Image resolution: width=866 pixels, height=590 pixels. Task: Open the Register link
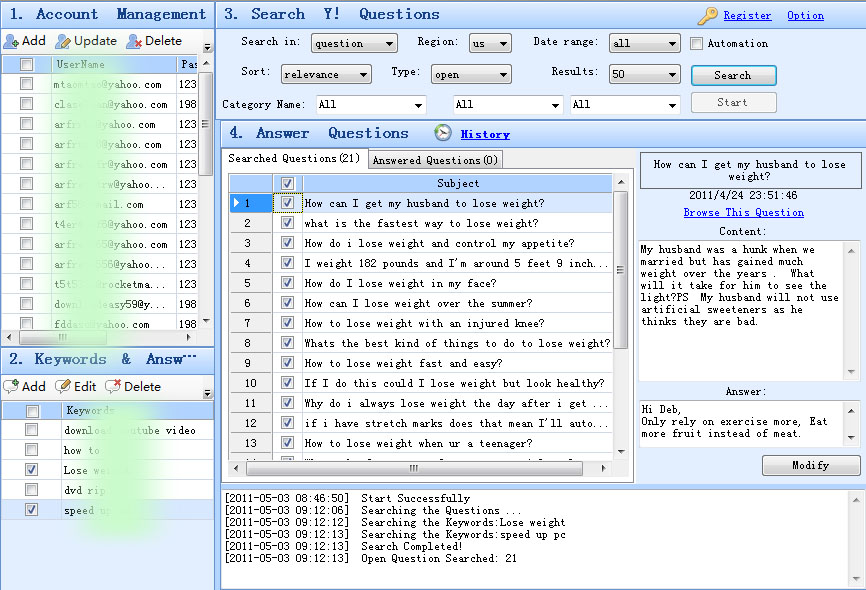coord(747,15)
